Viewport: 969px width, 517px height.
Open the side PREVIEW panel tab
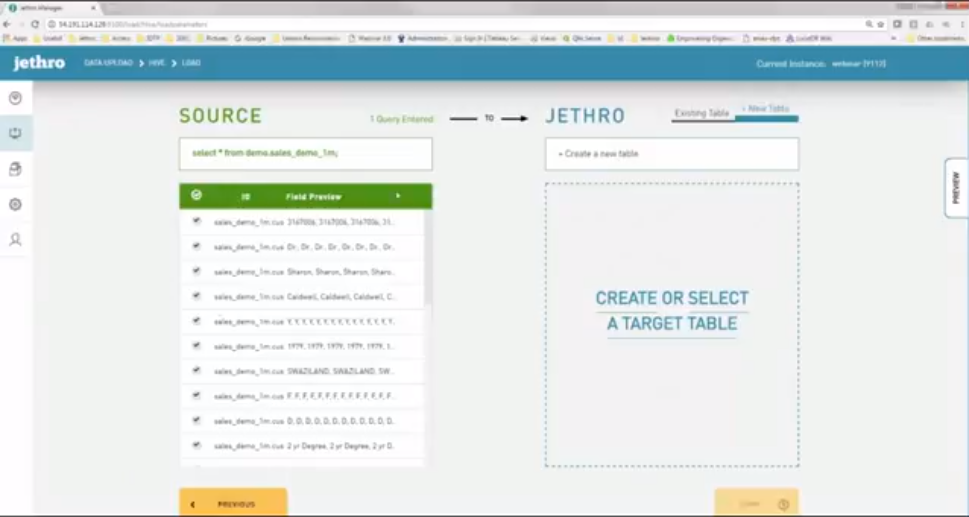click(956, 188)
